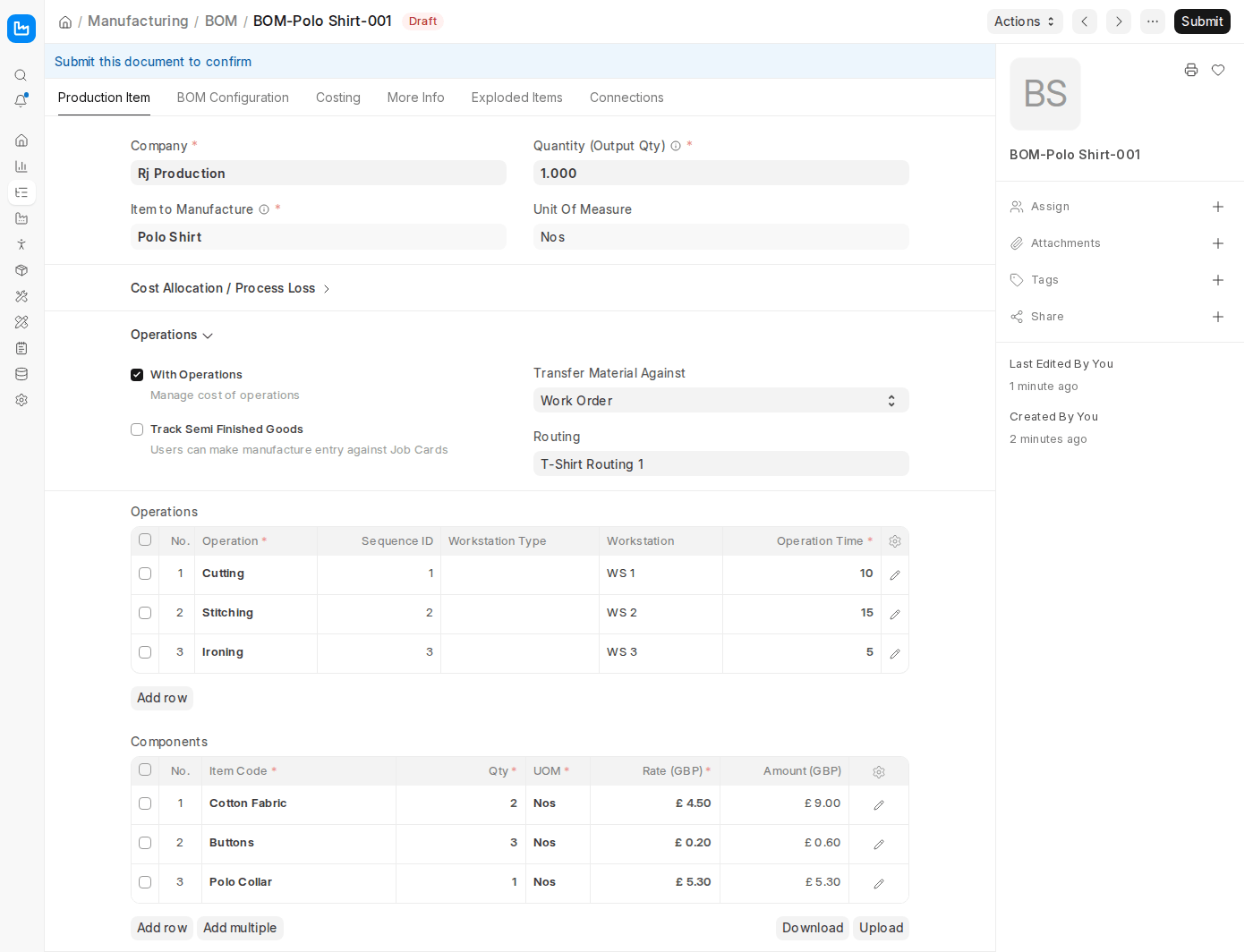Select the Stitching row checkbox
This screenshot has width=1253, height=952.
(145, 613)
